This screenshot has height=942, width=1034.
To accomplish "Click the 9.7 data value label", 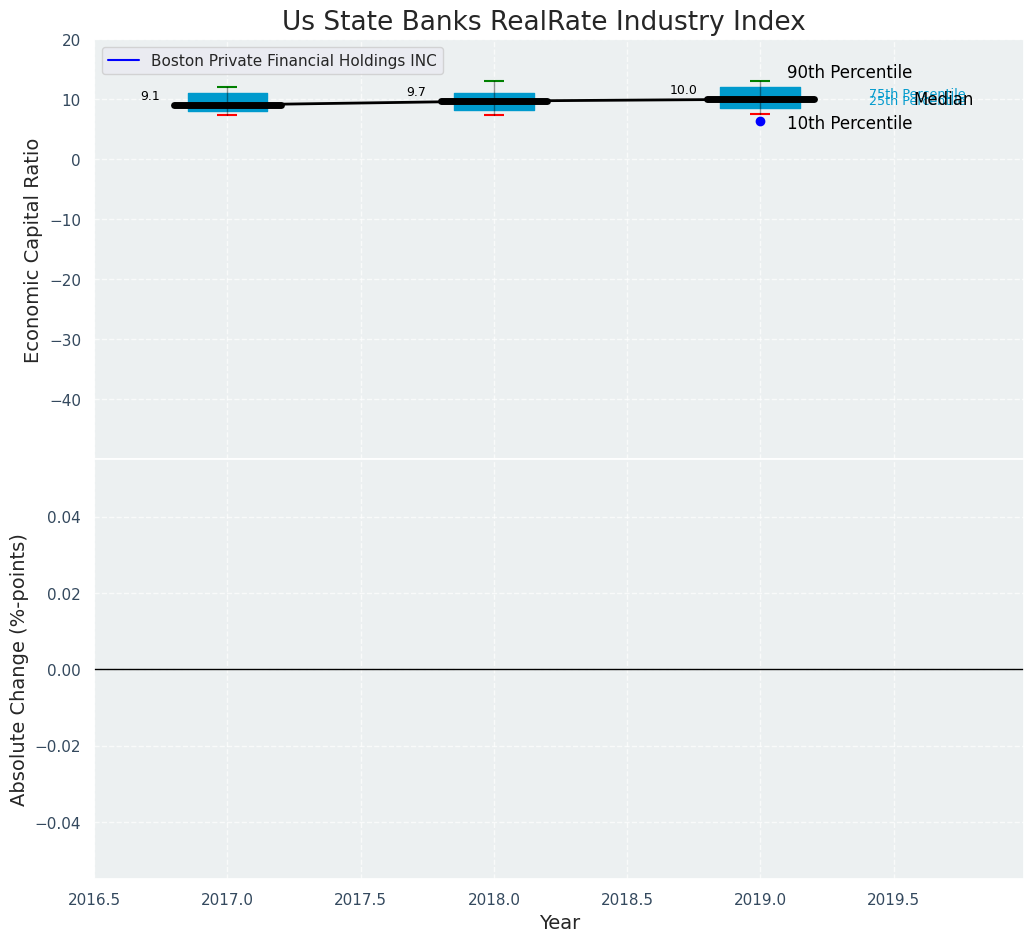I will [416, 92].
